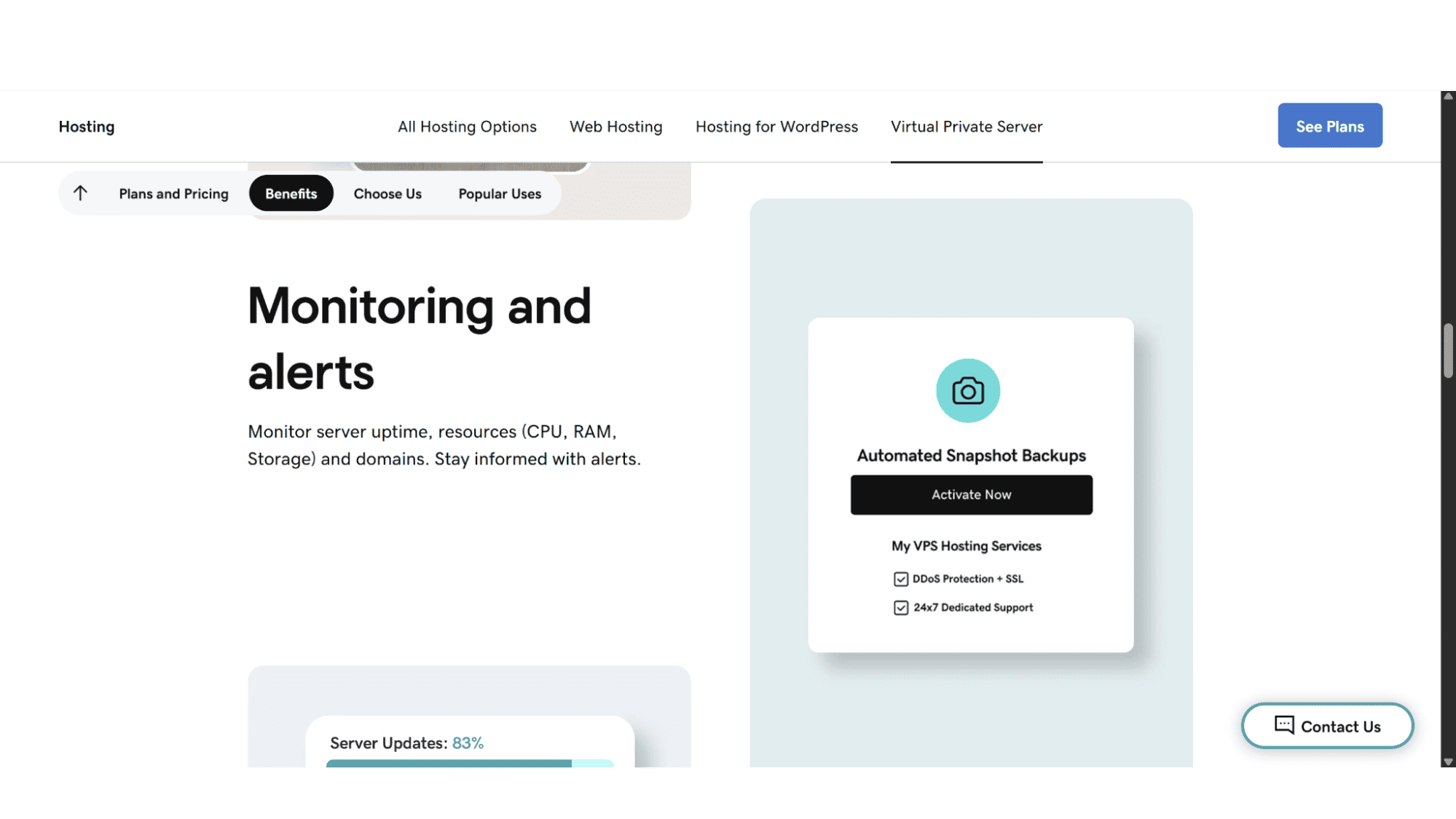The width and height of the screenshot is (1456, 819).
Task: Select the Benefits section pill
Action: point(291,193)
